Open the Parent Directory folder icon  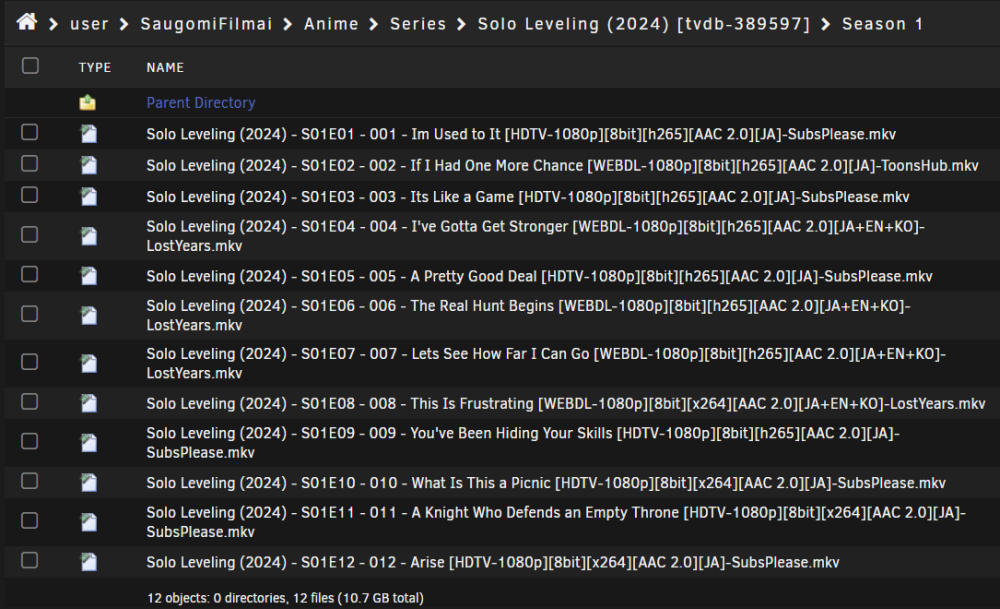tap(88, 103)
